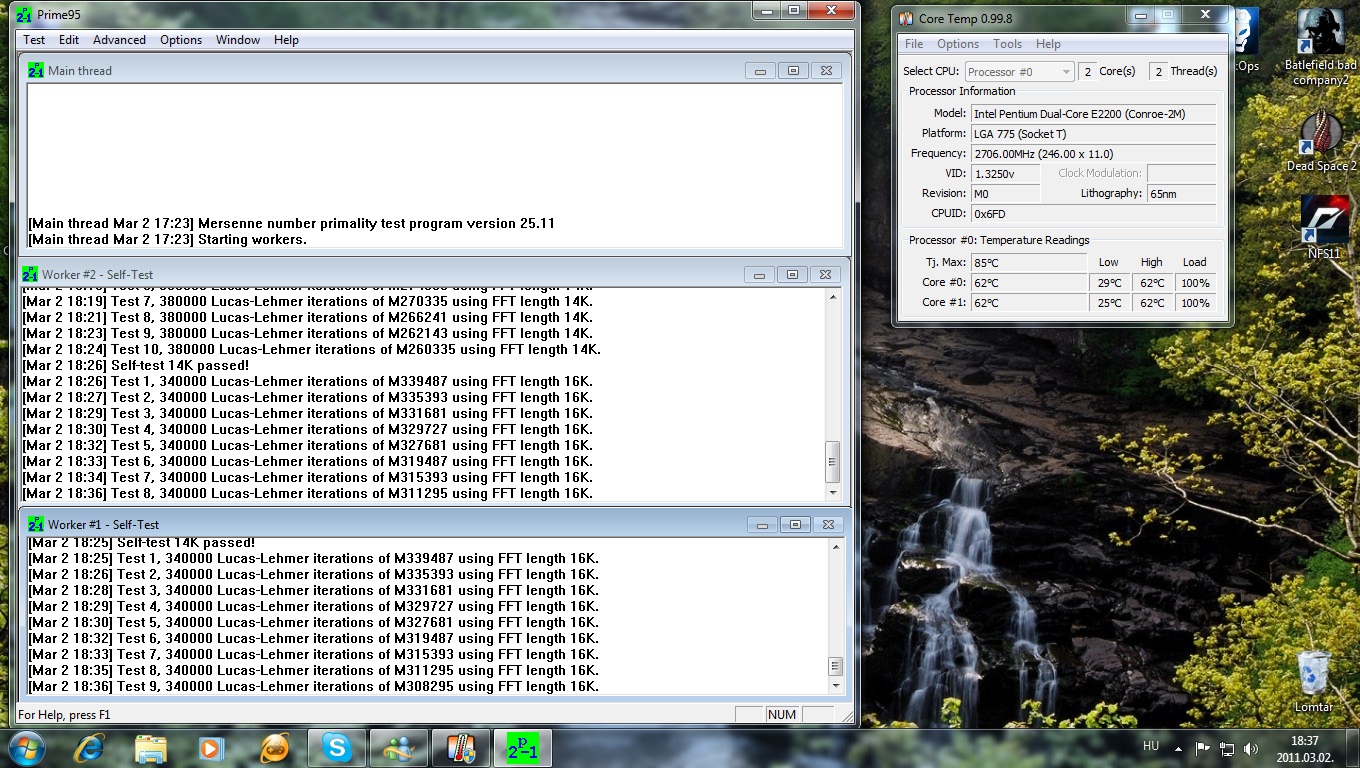This screenshot has width=1360, height=768.
Task: Click Worker #2 scrollbar up arrow
Action: pyautogui.click(x=832, y=297)
